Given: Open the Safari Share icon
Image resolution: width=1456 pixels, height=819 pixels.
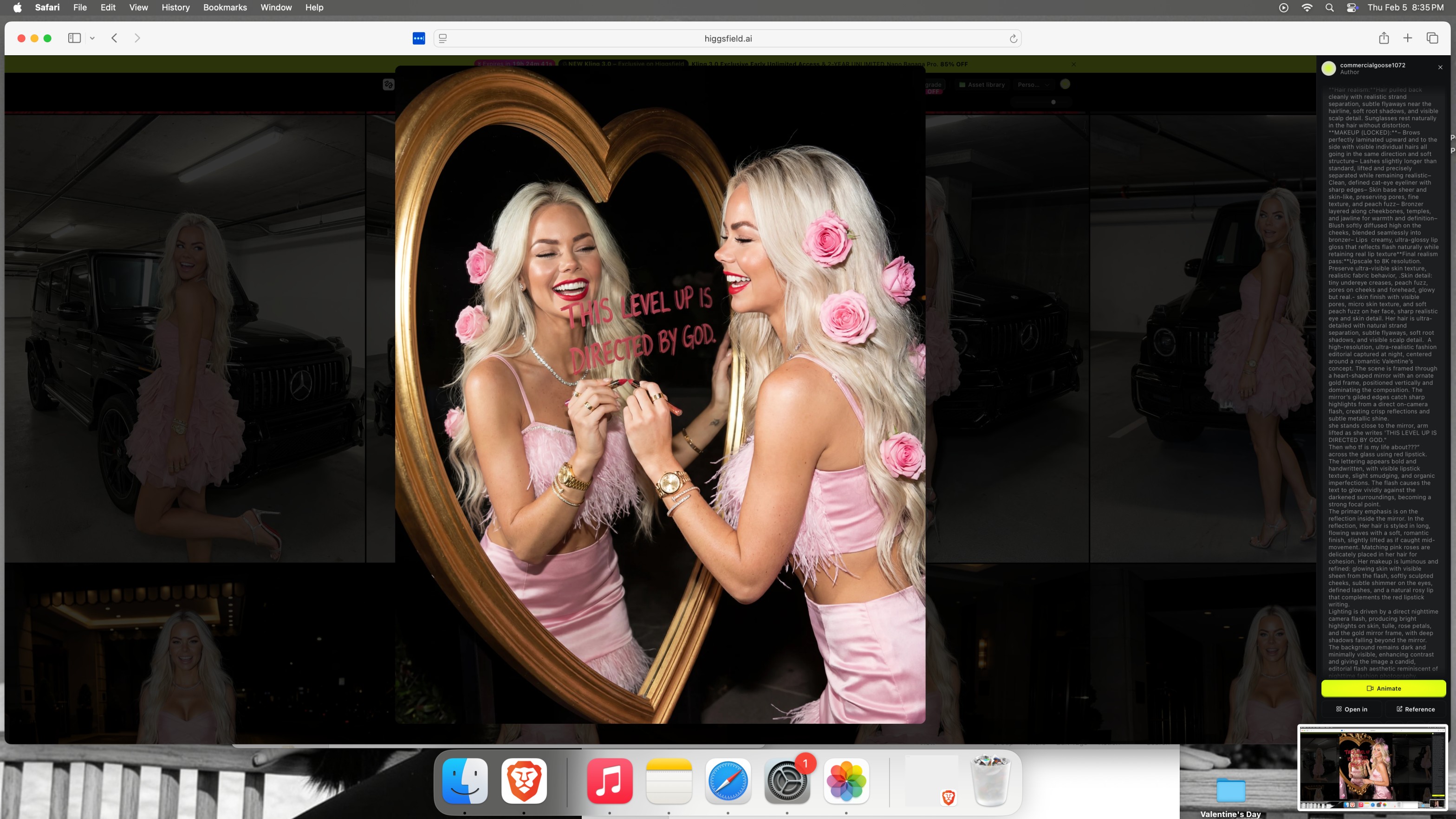Looking at the screenshot, I should (1384, 38).
